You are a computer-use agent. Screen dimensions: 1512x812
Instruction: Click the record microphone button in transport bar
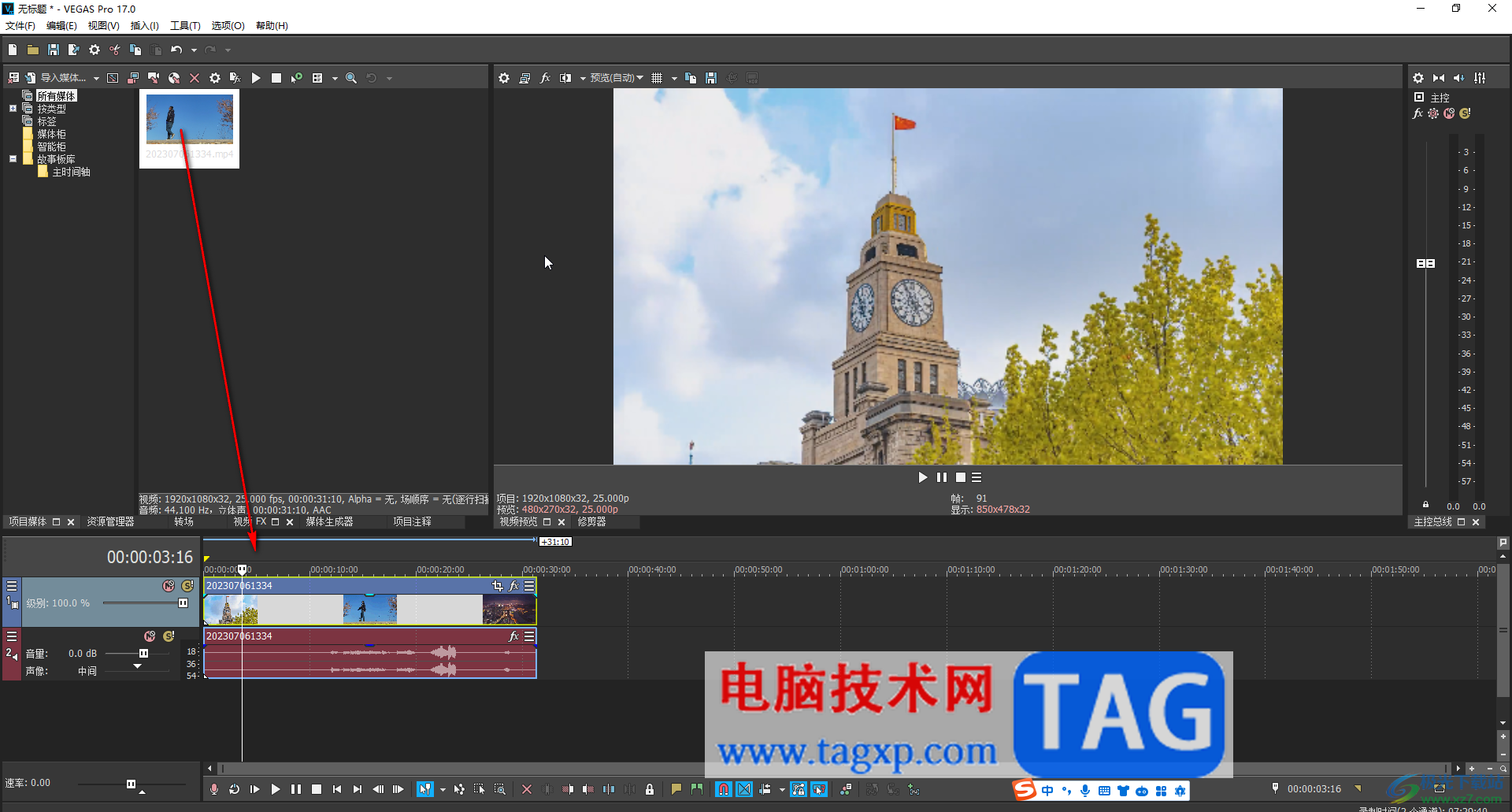coord(214,789)
